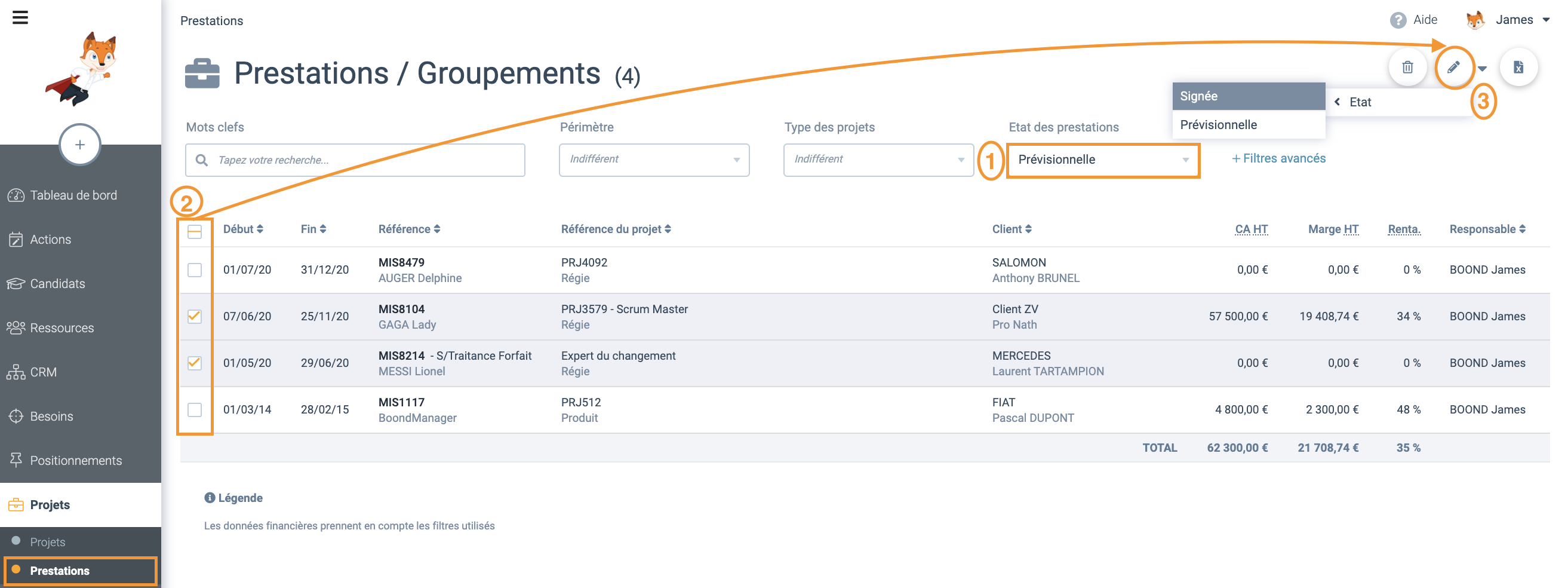Click the Actions calendar icon

click(16, 240)
